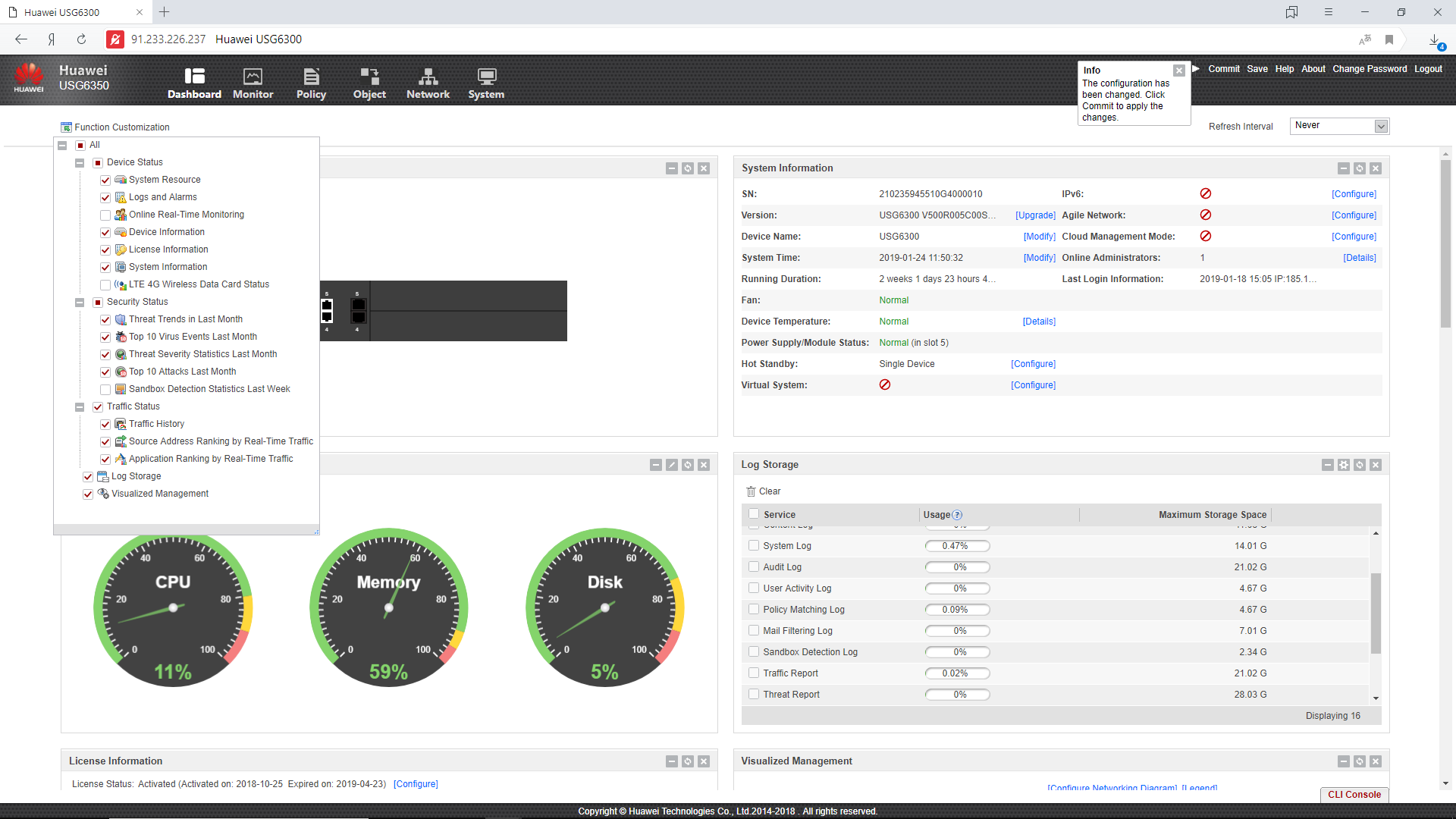1456x819 pixels.
Task: Open the Refresh Interval dropdown
Action: point(1381,127)
